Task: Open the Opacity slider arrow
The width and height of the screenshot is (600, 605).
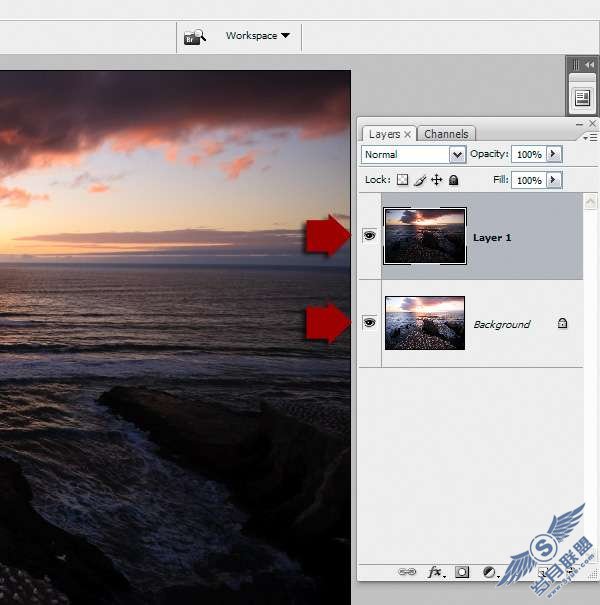Action: tap(554, 154)
